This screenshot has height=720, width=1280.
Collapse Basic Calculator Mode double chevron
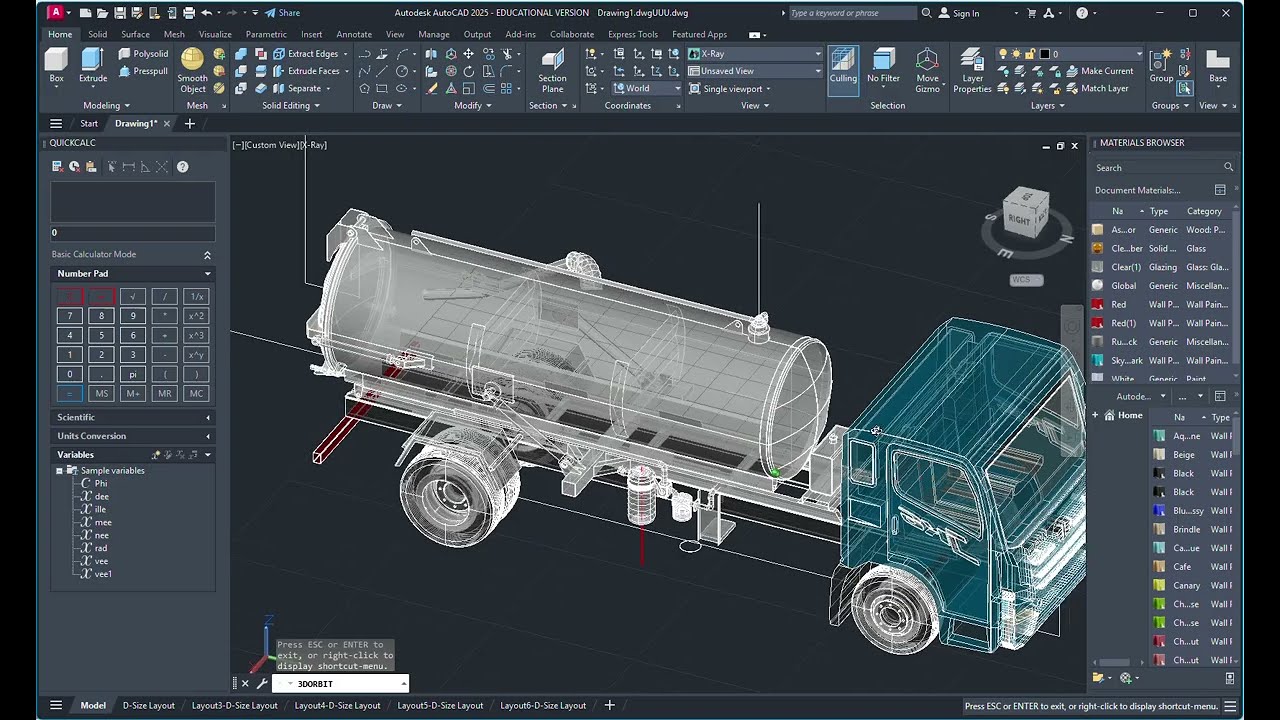207,255
